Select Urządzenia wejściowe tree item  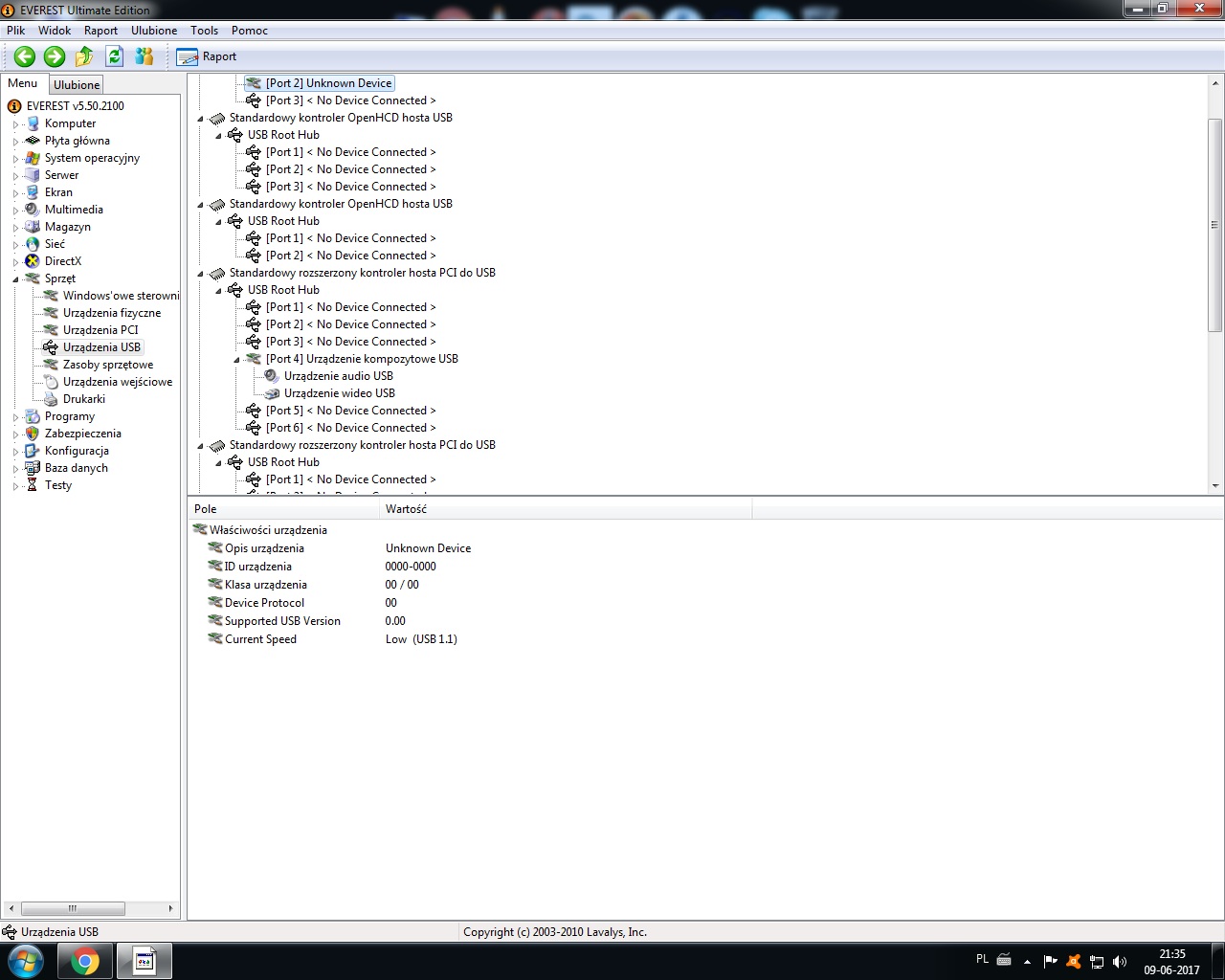tap(118, 382)
